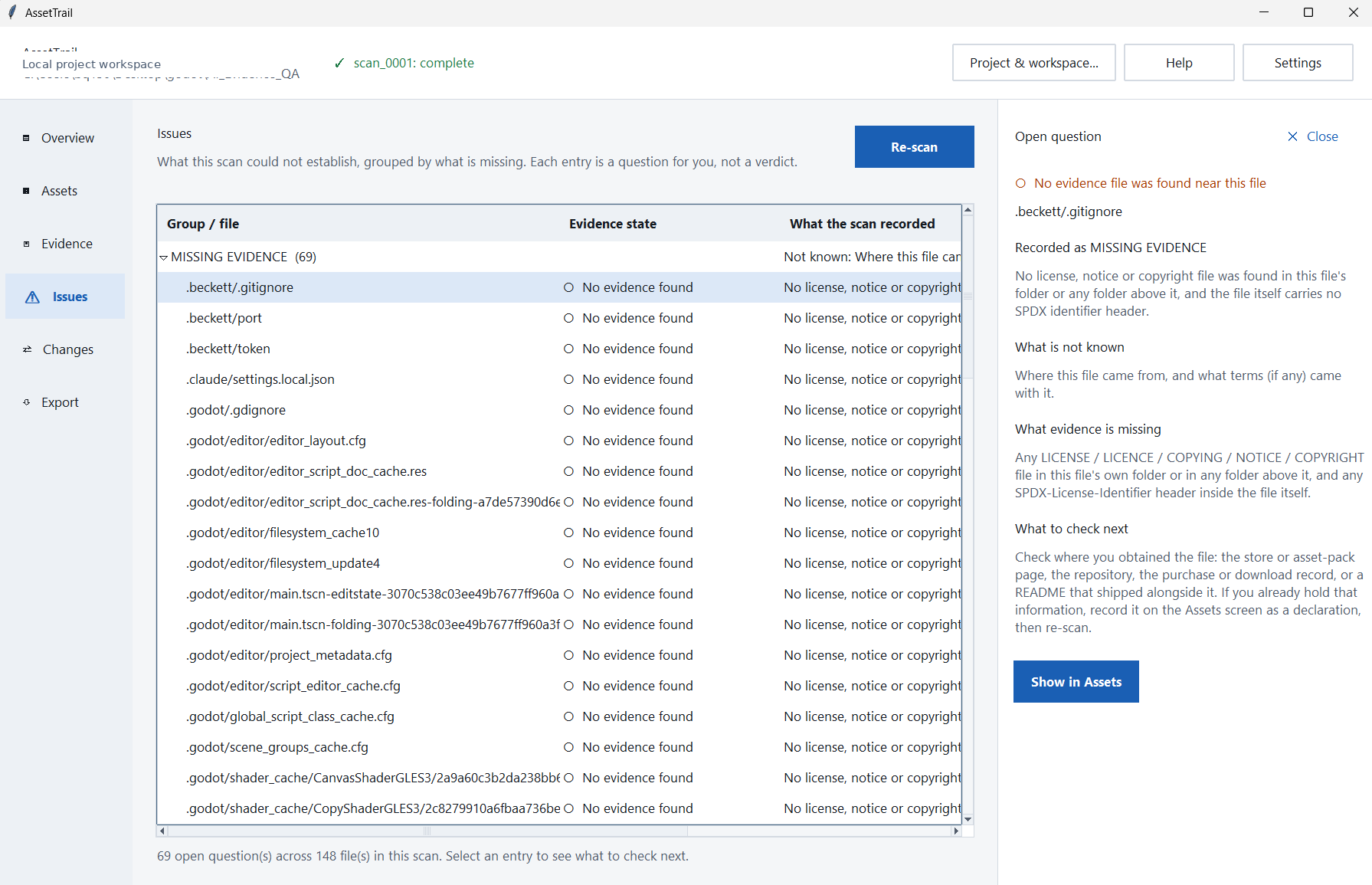Select .claude/settings.local.json row
1372x885 pixels.
(x=559, y=379)
